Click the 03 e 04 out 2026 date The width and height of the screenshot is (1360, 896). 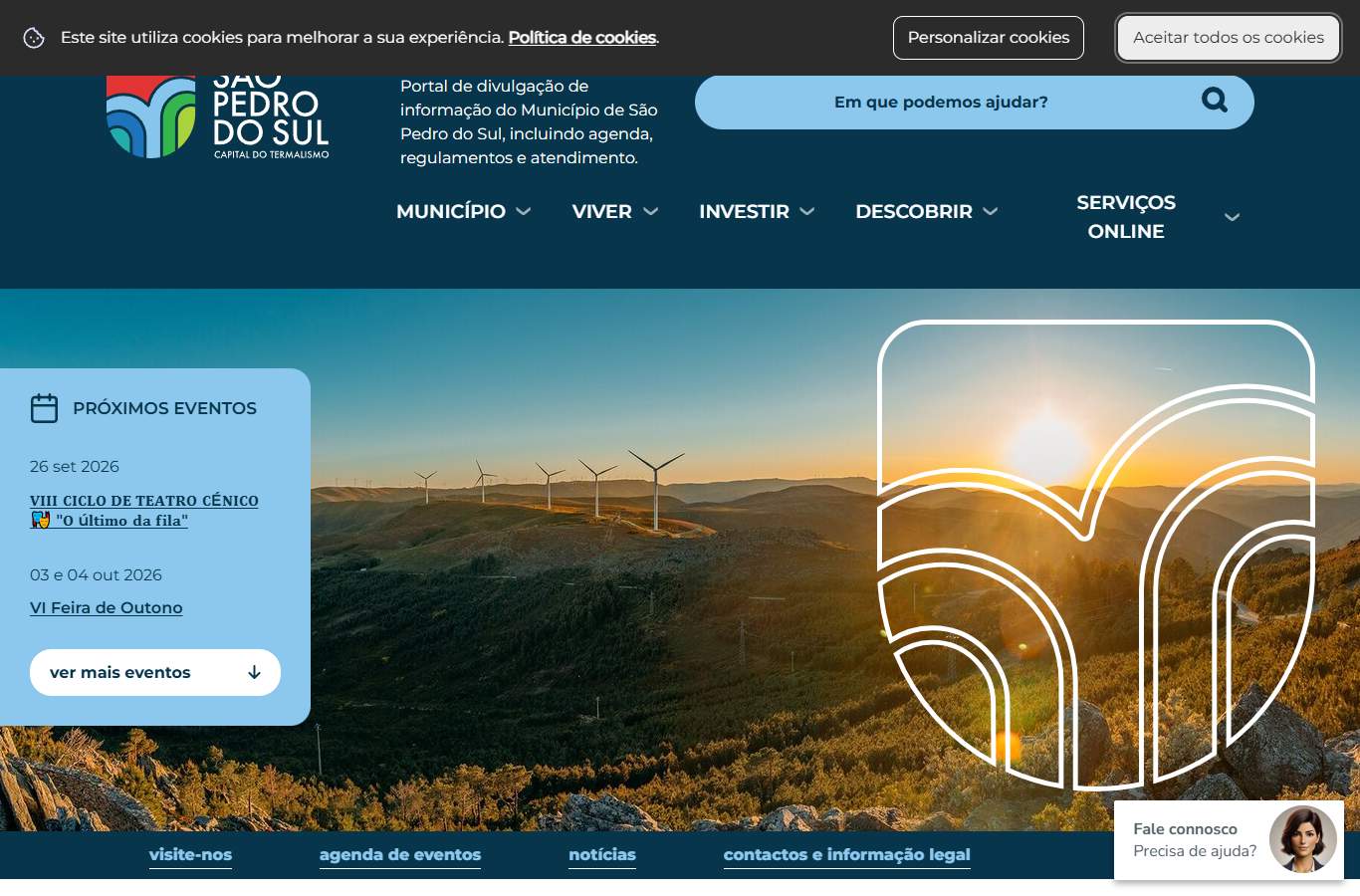tap(96, 574)
